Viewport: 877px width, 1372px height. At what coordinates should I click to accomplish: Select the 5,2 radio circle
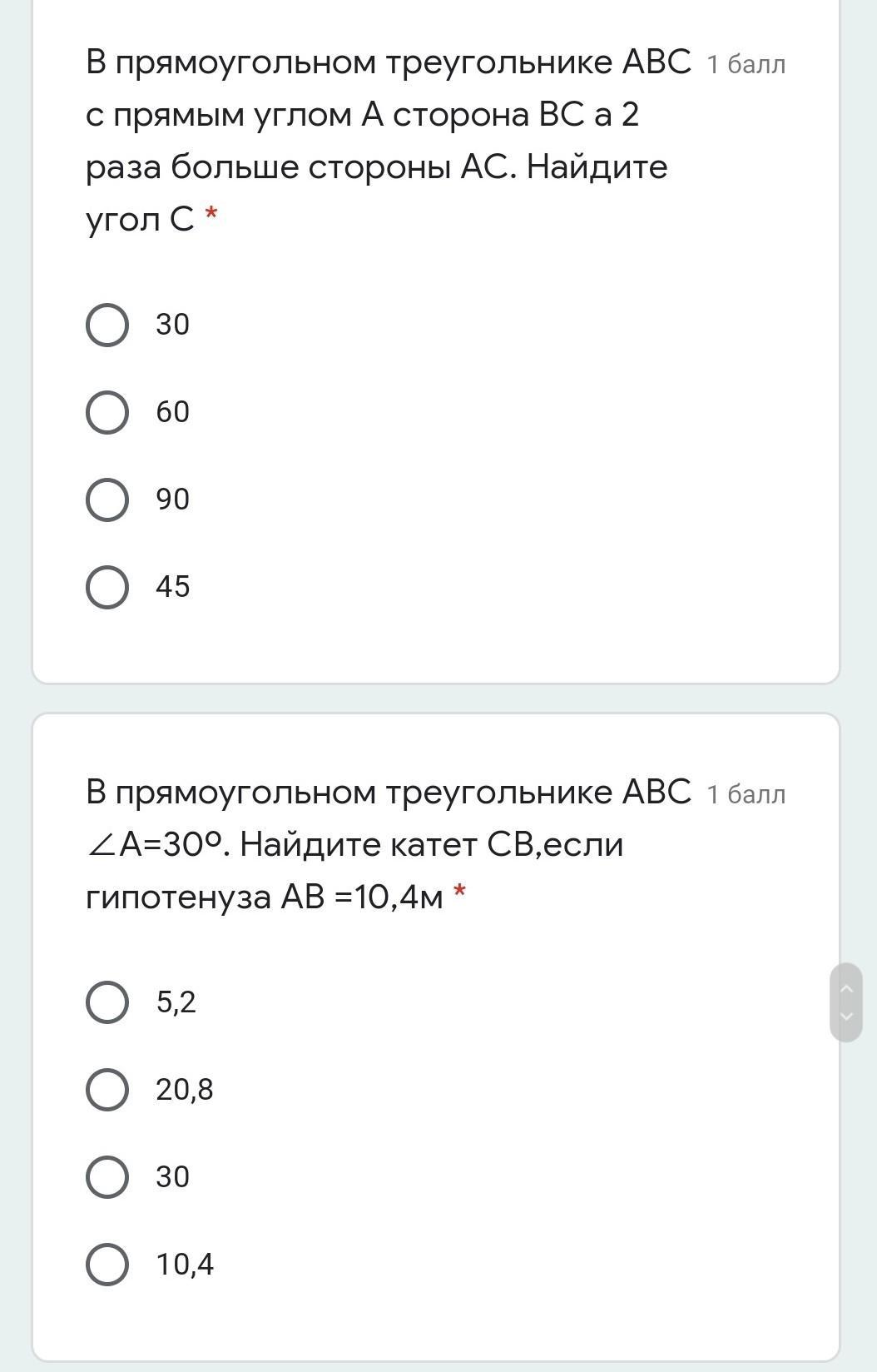[107, 1002]
